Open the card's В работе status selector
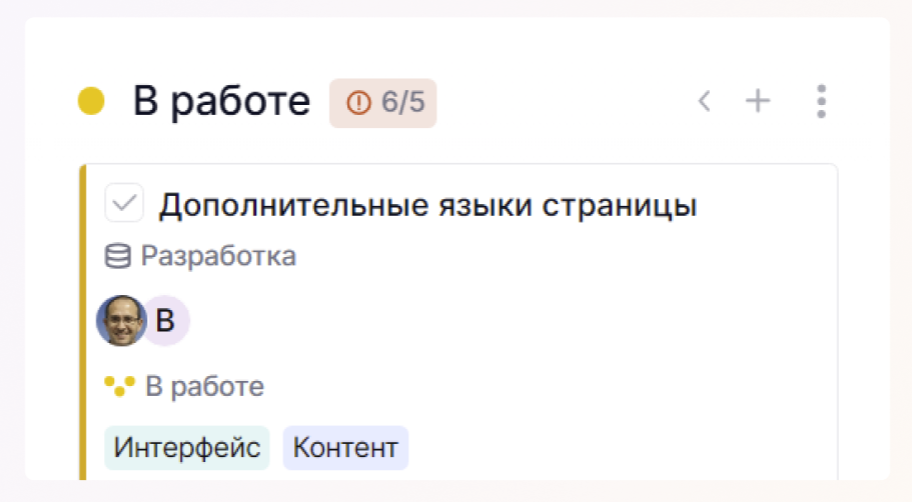The width and height of the screenshot is (912, 502). pos(204,386)
